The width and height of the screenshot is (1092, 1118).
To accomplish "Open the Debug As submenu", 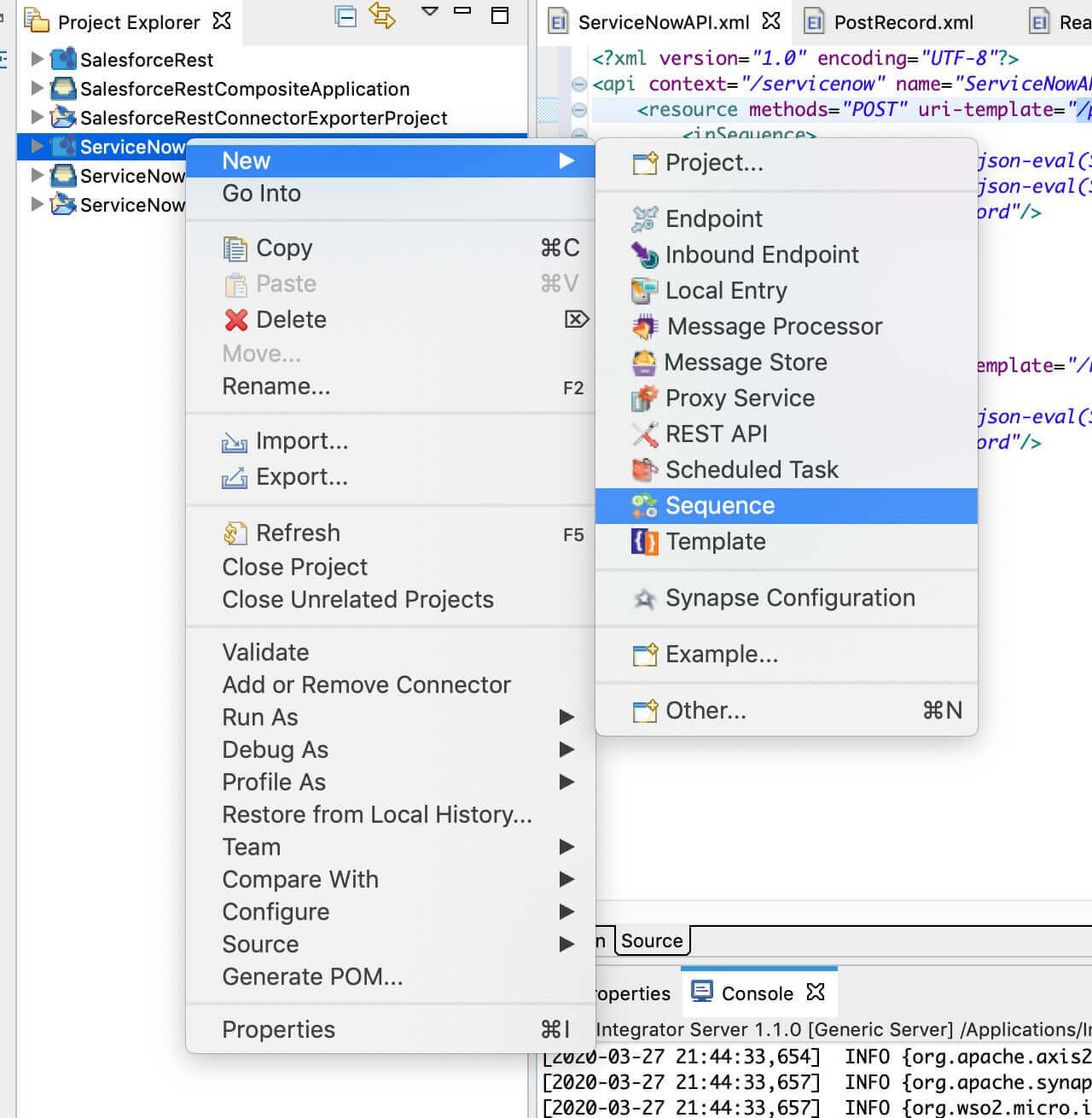I will coord(390,750).
